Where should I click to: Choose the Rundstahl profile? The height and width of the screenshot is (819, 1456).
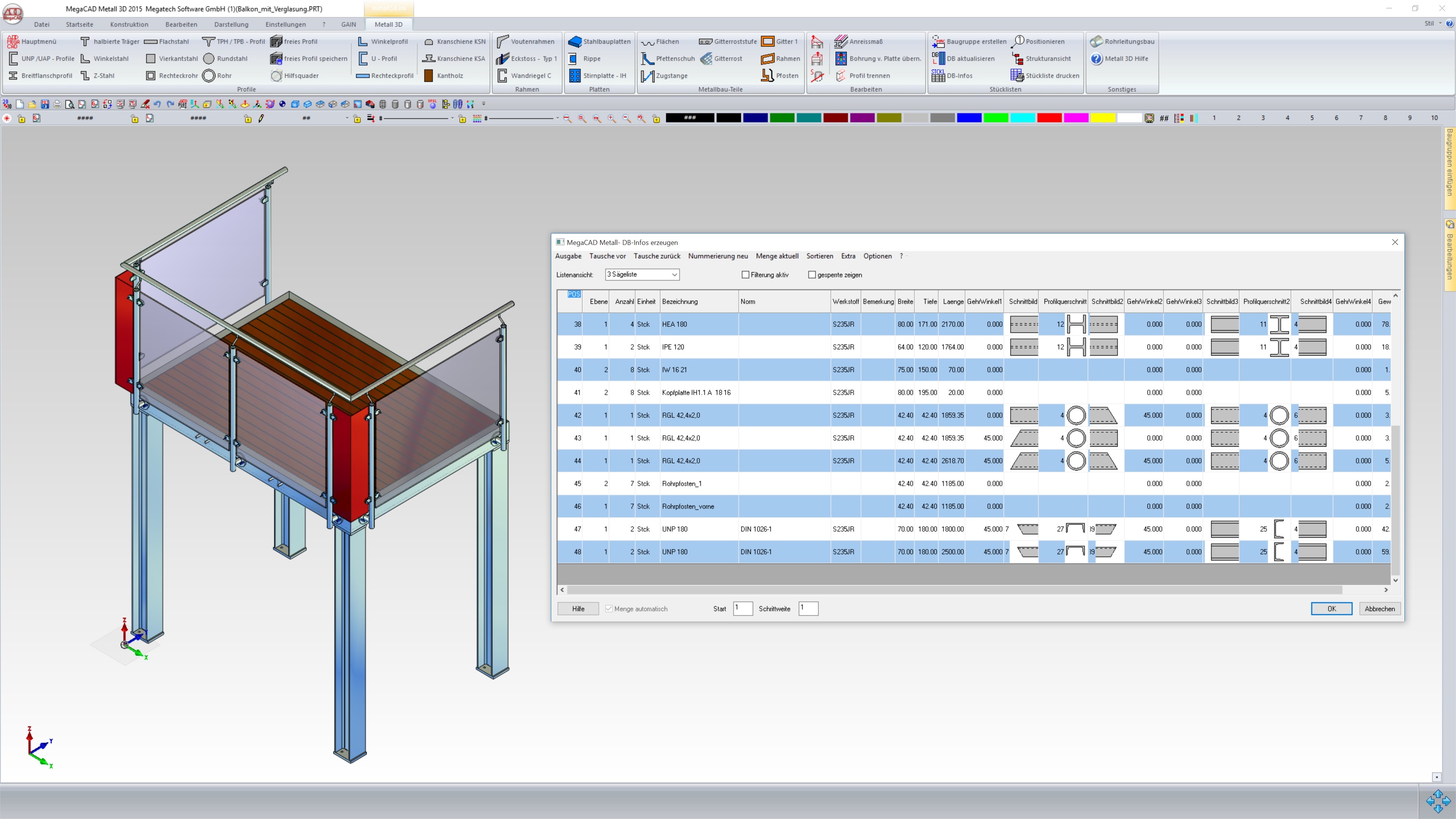[226, 58]
